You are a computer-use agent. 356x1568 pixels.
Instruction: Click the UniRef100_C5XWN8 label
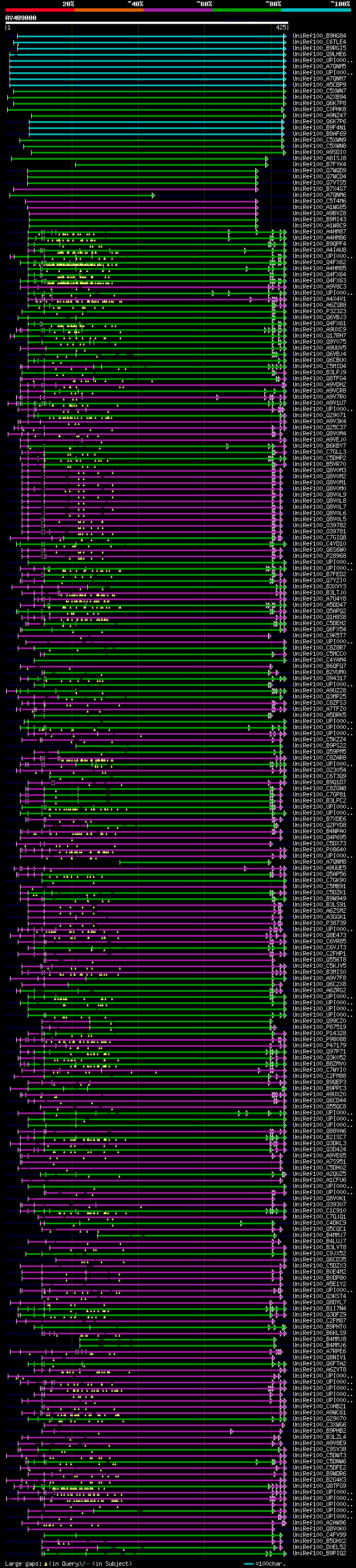(319, 146)
